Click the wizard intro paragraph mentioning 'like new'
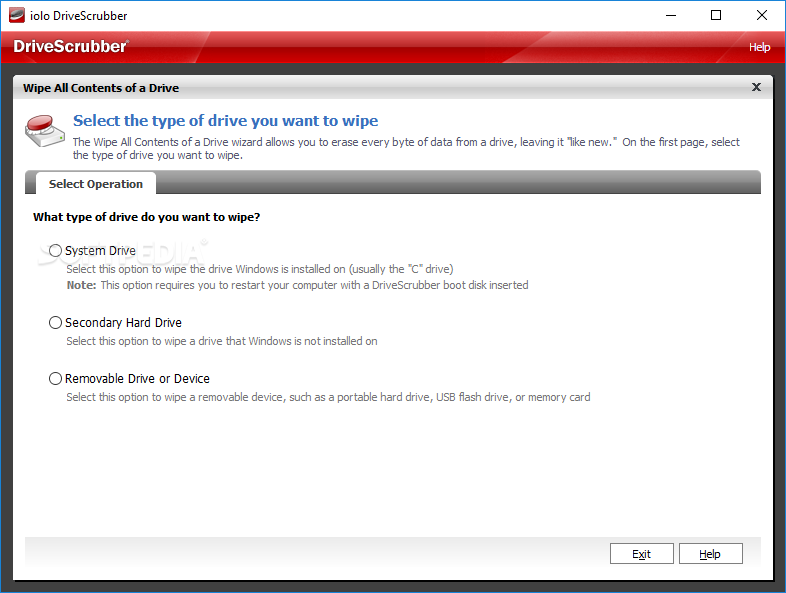The width and height of the screenshot is (786, 593). click(406, 148)
